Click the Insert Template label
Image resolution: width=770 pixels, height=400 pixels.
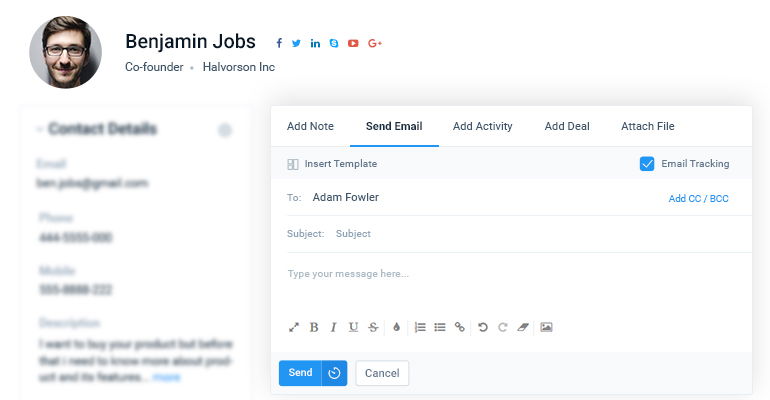click(x=341, y=164)
